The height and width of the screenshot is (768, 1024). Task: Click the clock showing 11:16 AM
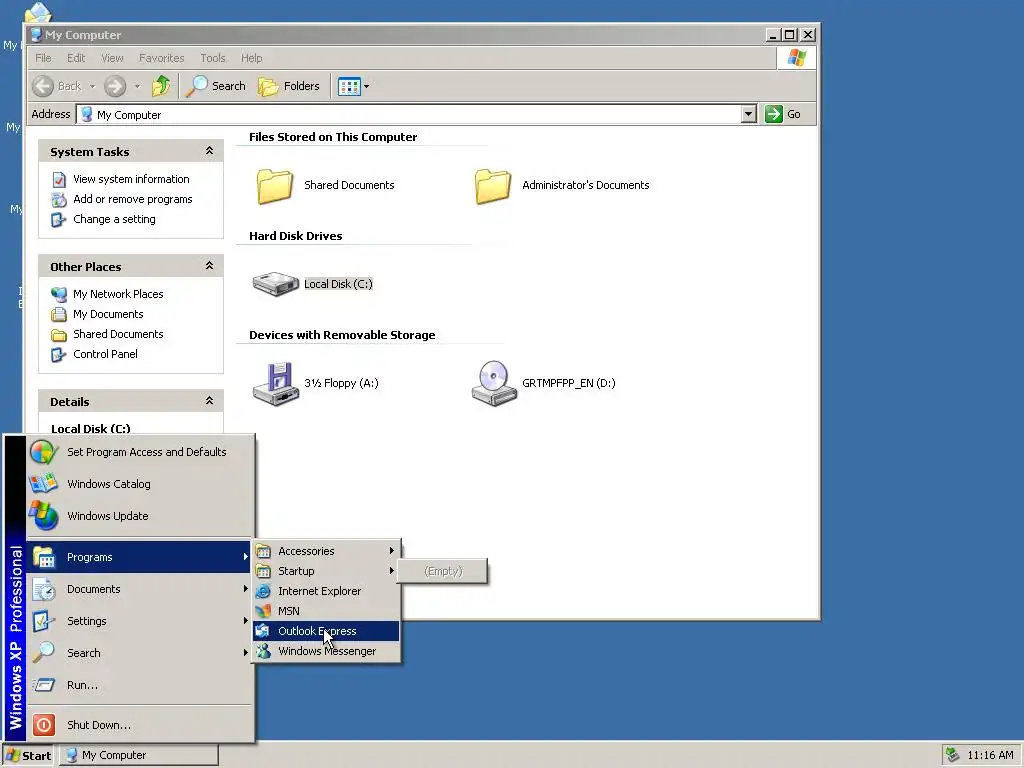tap(990, 756)
